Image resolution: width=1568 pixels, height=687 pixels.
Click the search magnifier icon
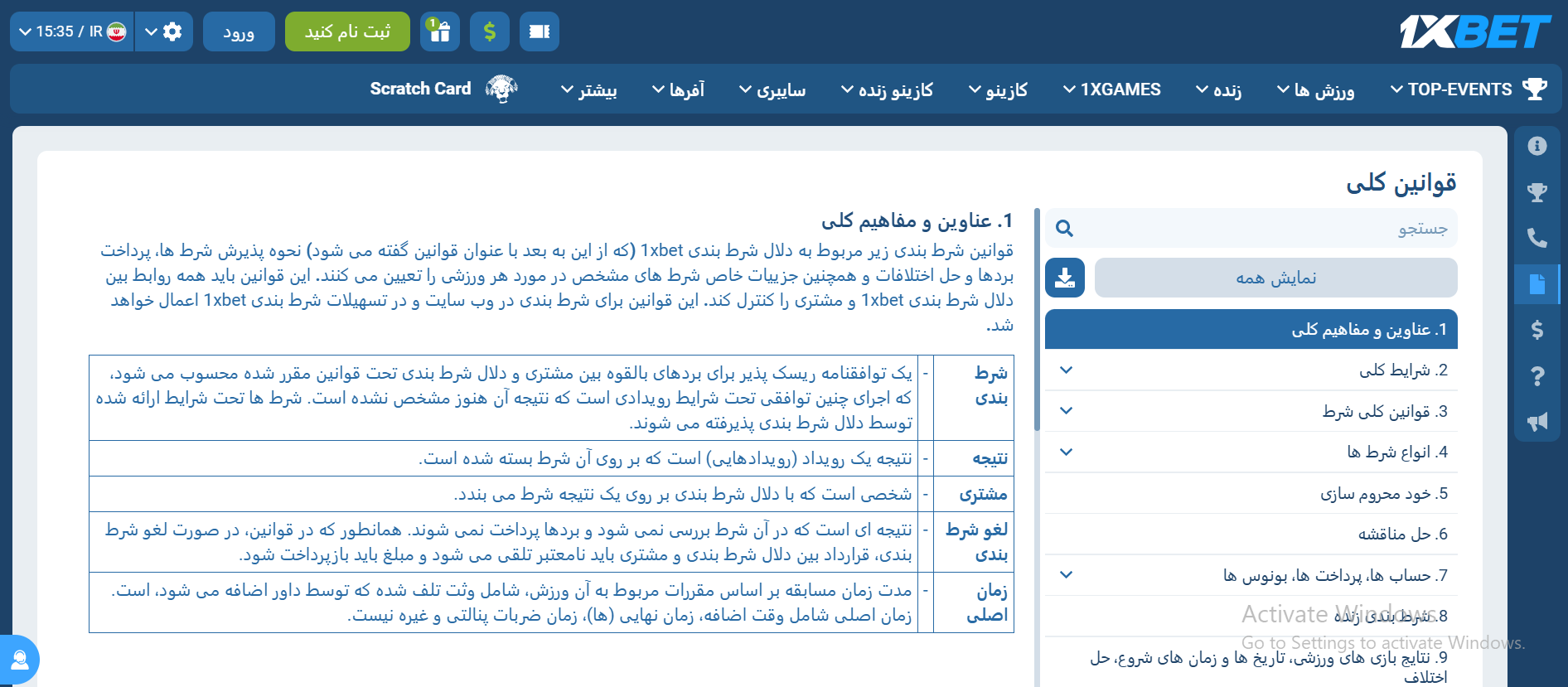1065,229
